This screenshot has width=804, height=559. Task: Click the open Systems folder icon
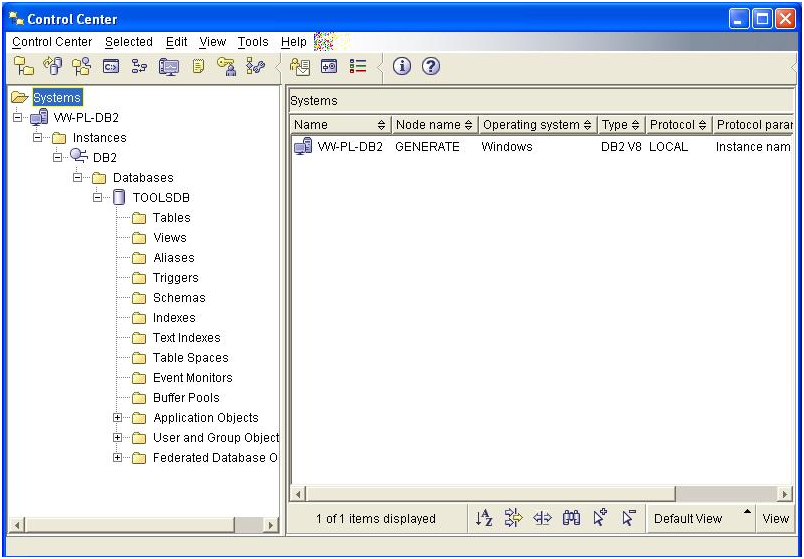[x=19, y=97]
